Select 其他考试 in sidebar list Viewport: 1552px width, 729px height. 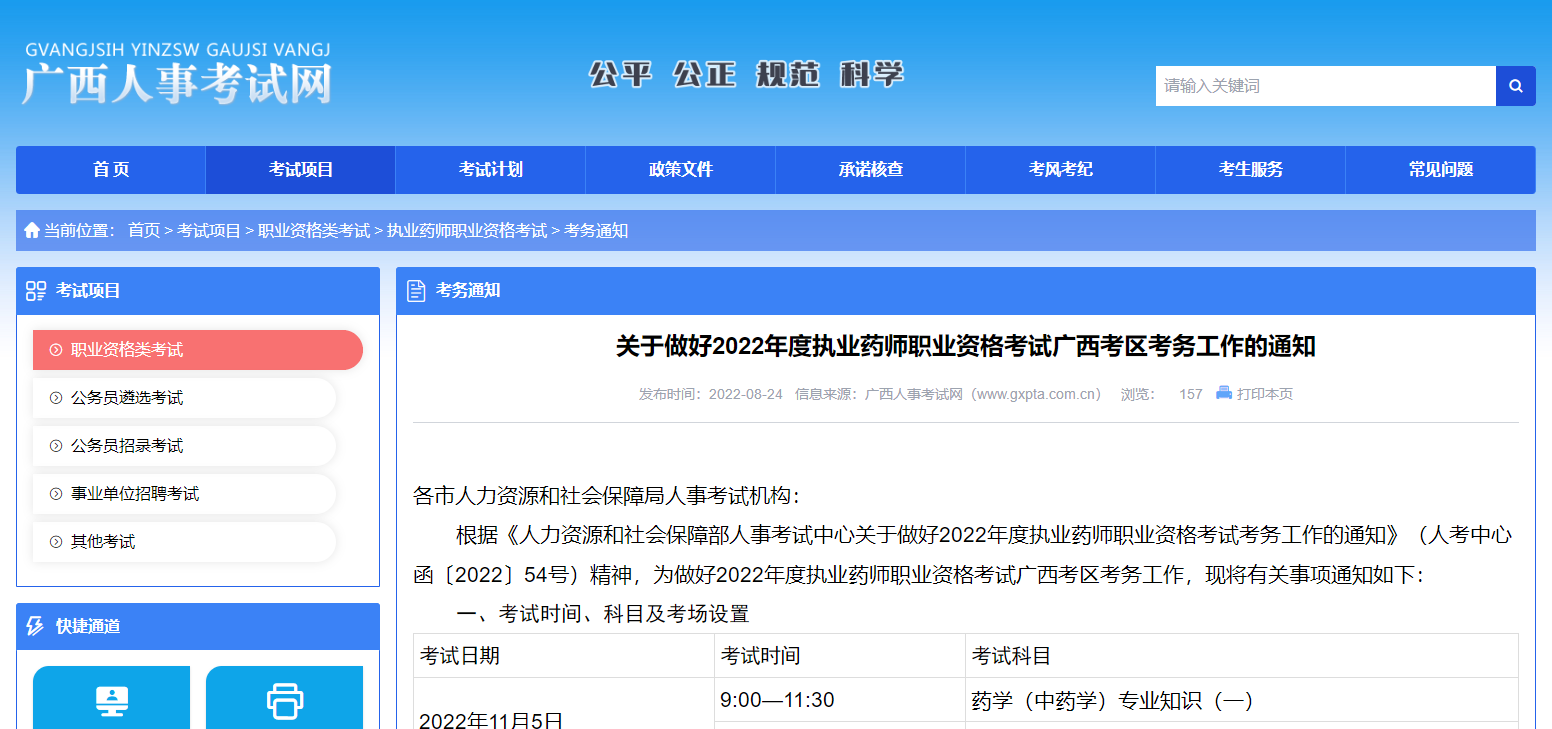click(184, 542)
